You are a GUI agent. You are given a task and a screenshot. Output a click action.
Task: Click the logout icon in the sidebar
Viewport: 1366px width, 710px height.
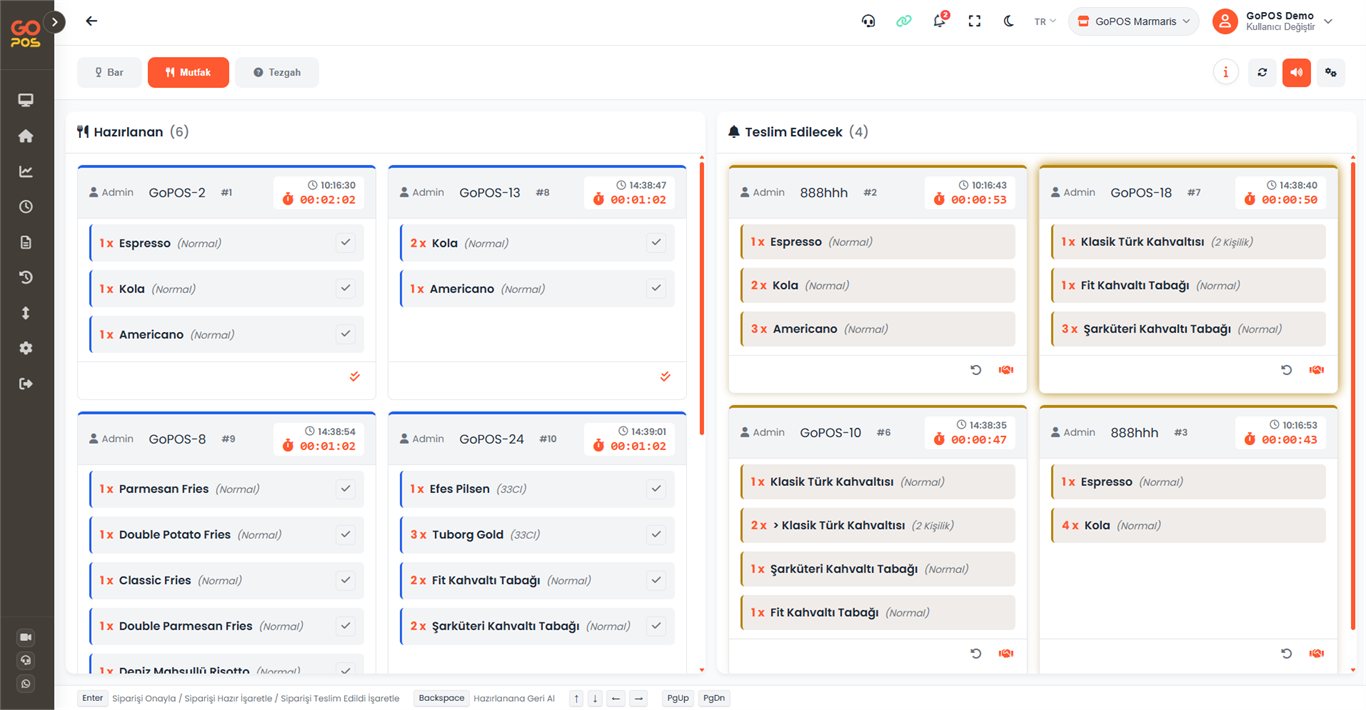click(26, 384)
